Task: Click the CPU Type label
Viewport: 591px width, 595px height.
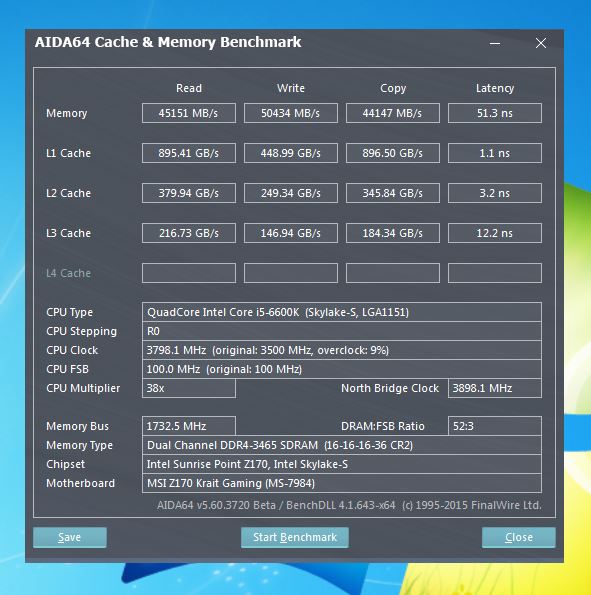Action: [x=69, y=312]
